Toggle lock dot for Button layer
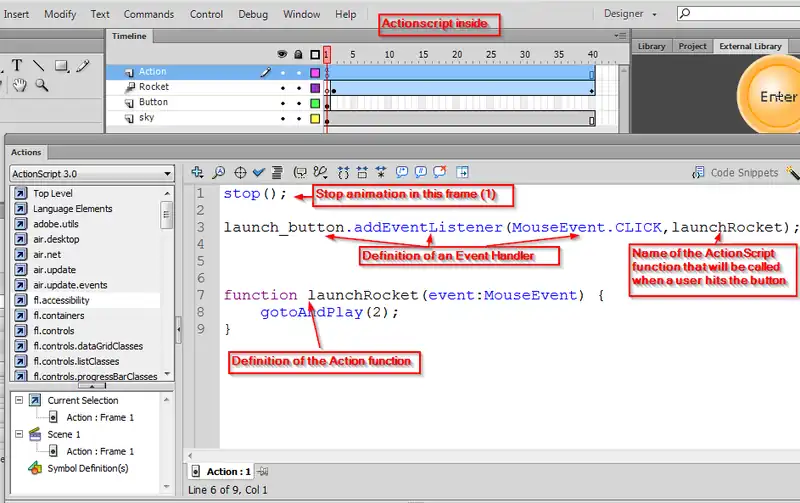Screen dimensions: 800x503 pyautogui.click(x=298, y=102)
